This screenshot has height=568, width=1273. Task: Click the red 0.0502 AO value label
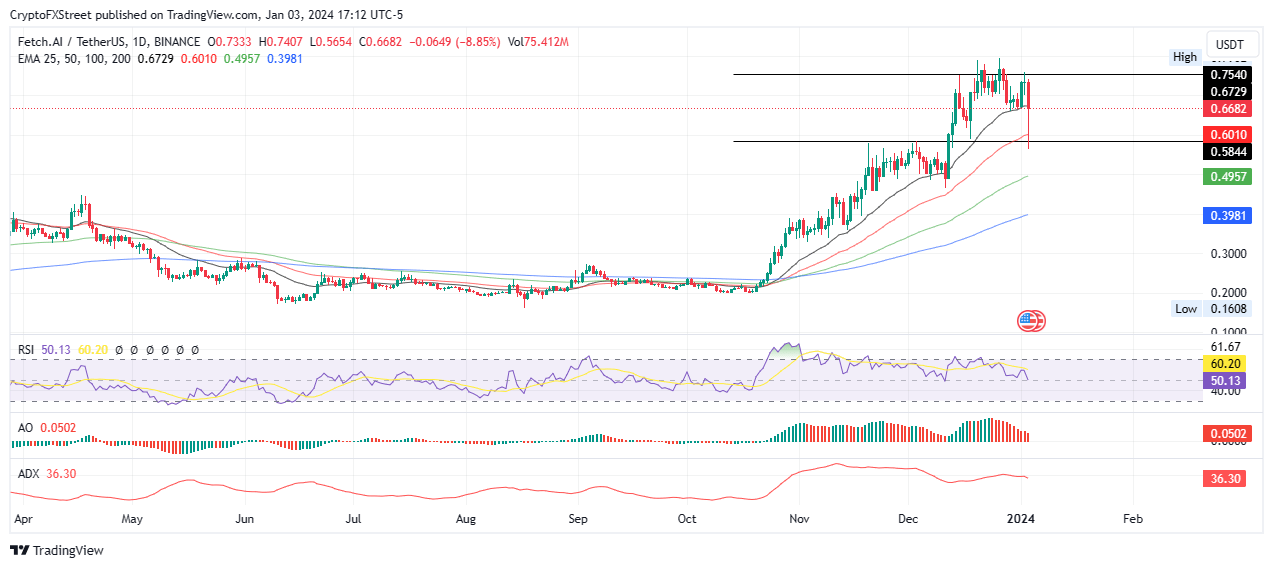(1228, 433)
